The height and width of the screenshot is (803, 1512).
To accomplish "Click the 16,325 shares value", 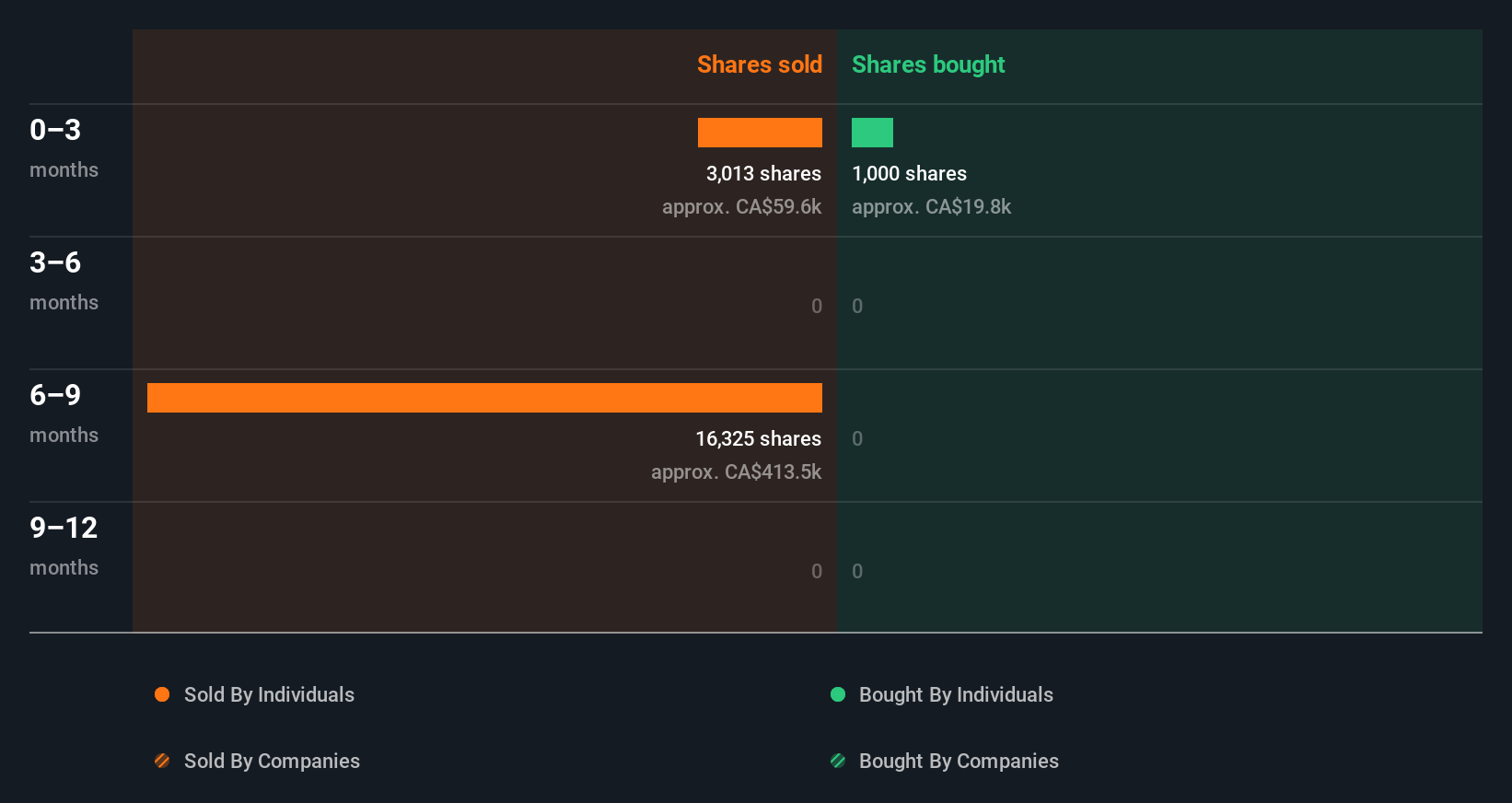I will click(x=758, y=439).
